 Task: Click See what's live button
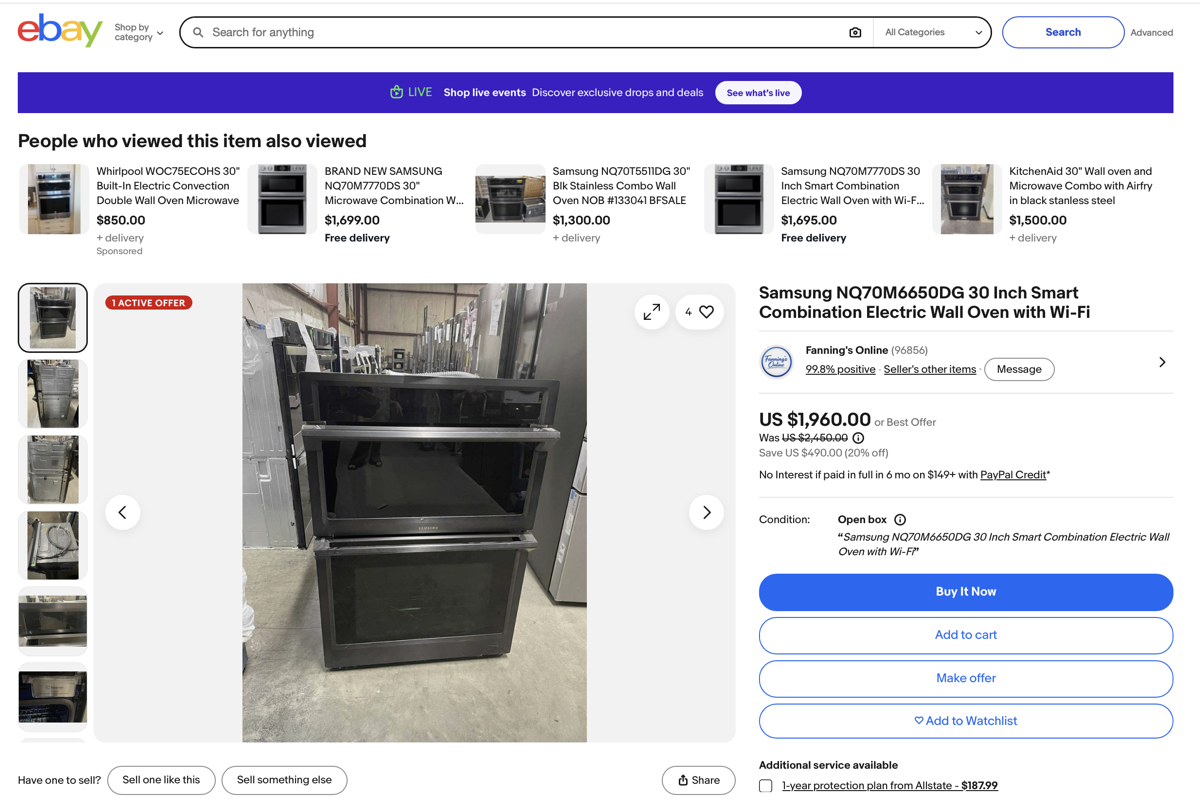tap(758, 93)
